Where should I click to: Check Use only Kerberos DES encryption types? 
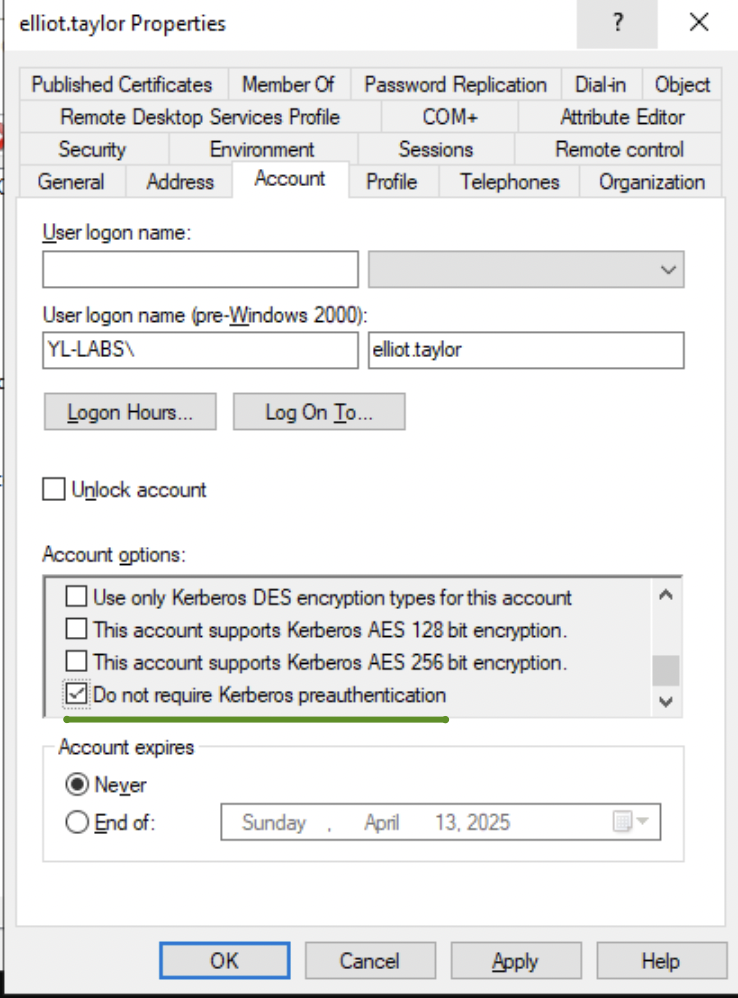[x=76, y=598]
